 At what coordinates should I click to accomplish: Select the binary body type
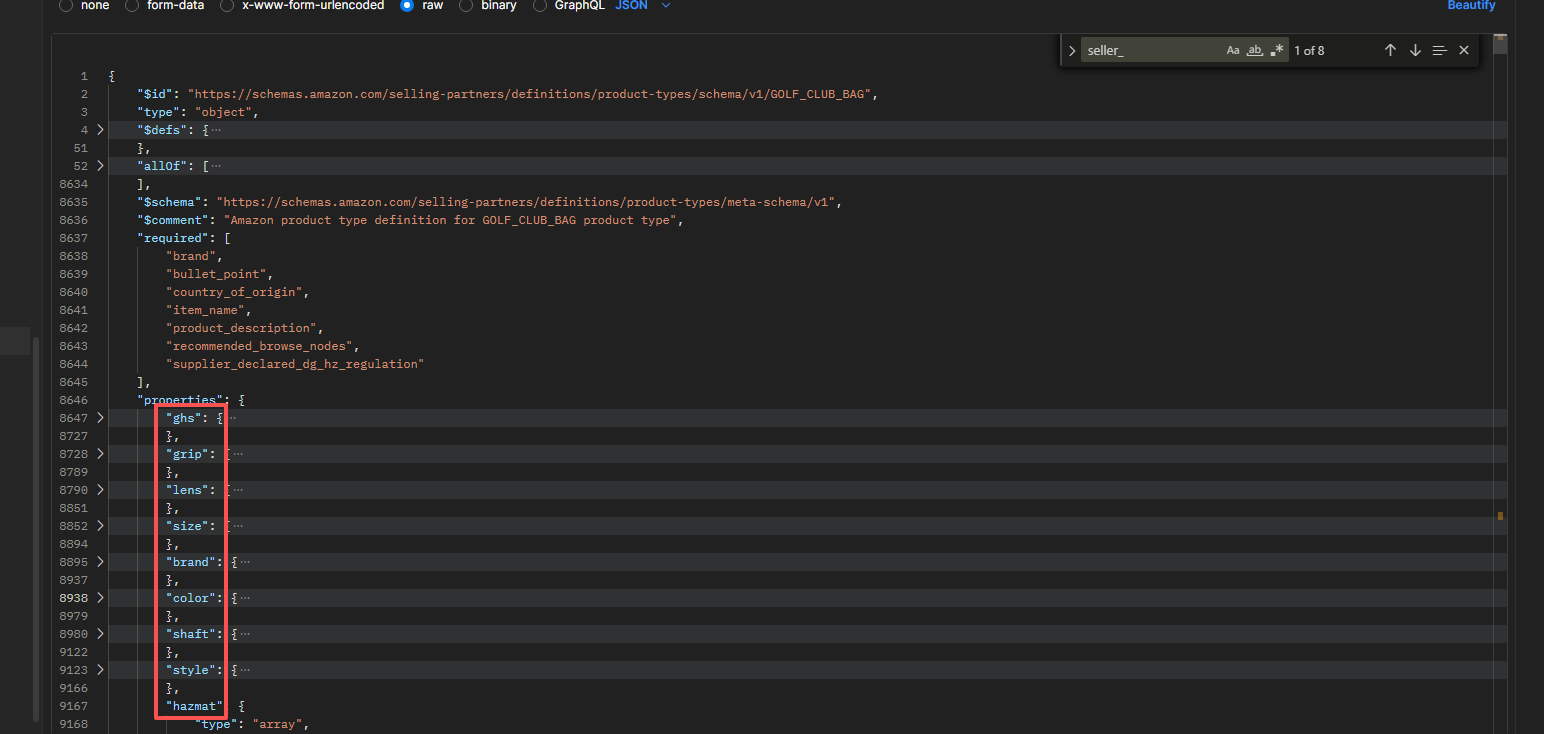(466, 6)
